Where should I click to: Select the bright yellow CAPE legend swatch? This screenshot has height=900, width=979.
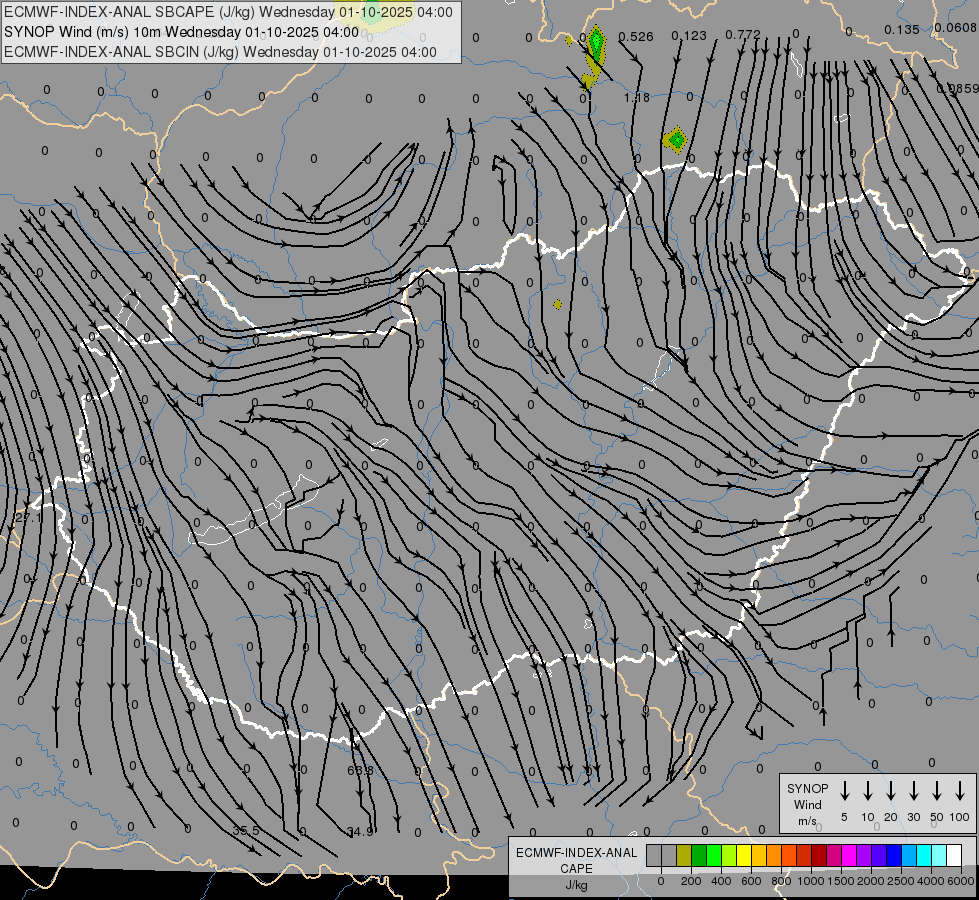744,855
